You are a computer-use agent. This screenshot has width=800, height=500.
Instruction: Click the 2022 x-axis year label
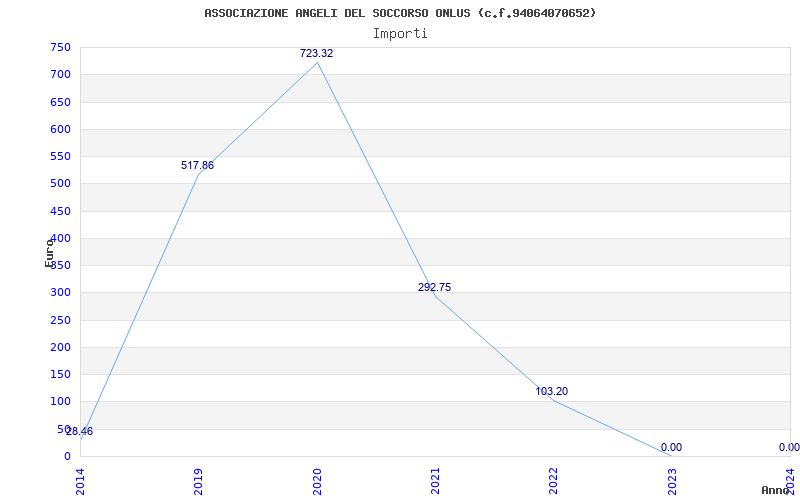pos(554,481)
